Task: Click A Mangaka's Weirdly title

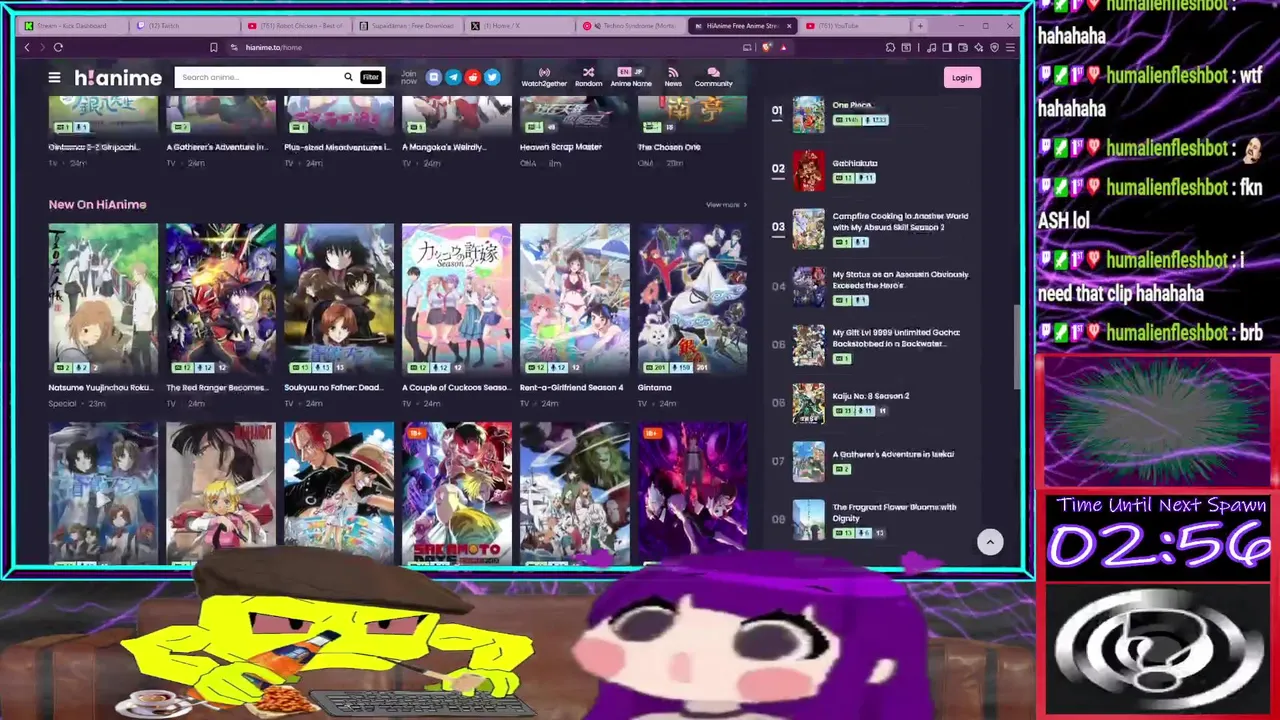Action: [x=443, y=147]
